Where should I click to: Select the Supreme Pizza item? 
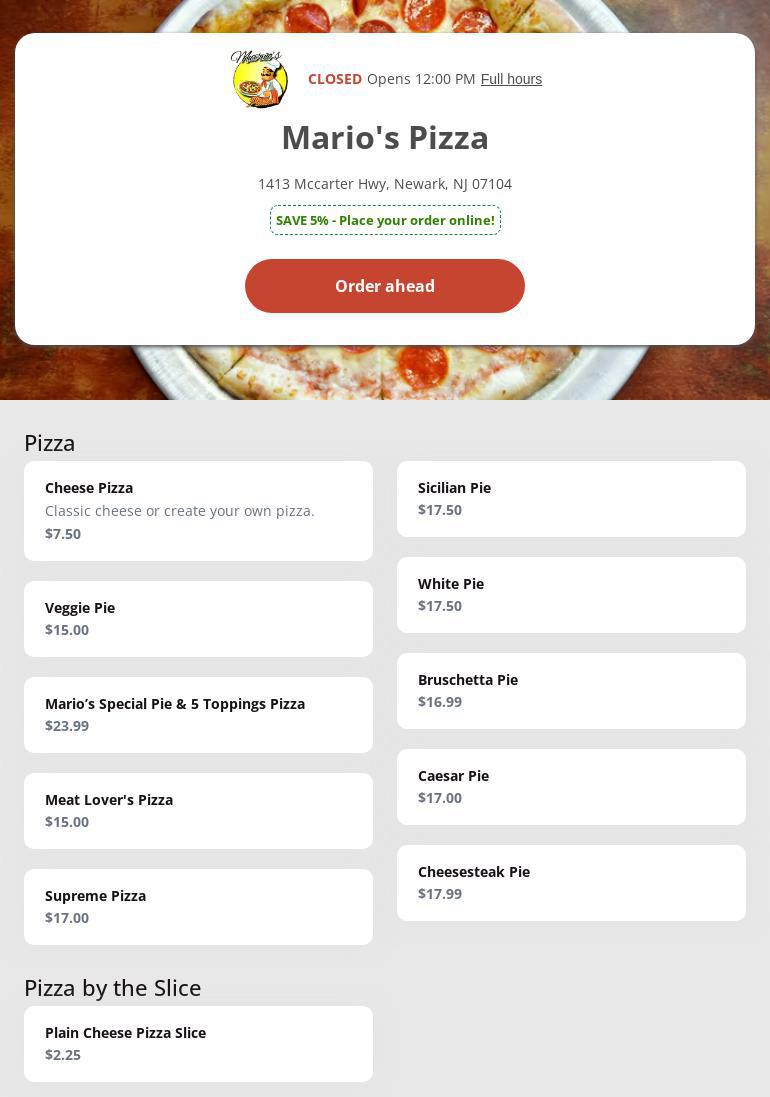click(x=199, y=907)
